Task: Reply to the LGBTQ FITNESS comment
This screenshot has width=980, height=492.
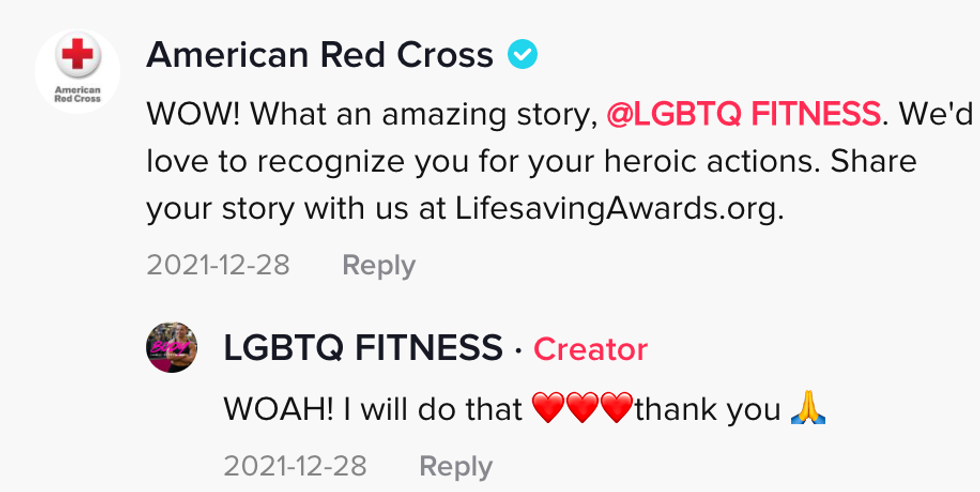Action: click(455, 466)
